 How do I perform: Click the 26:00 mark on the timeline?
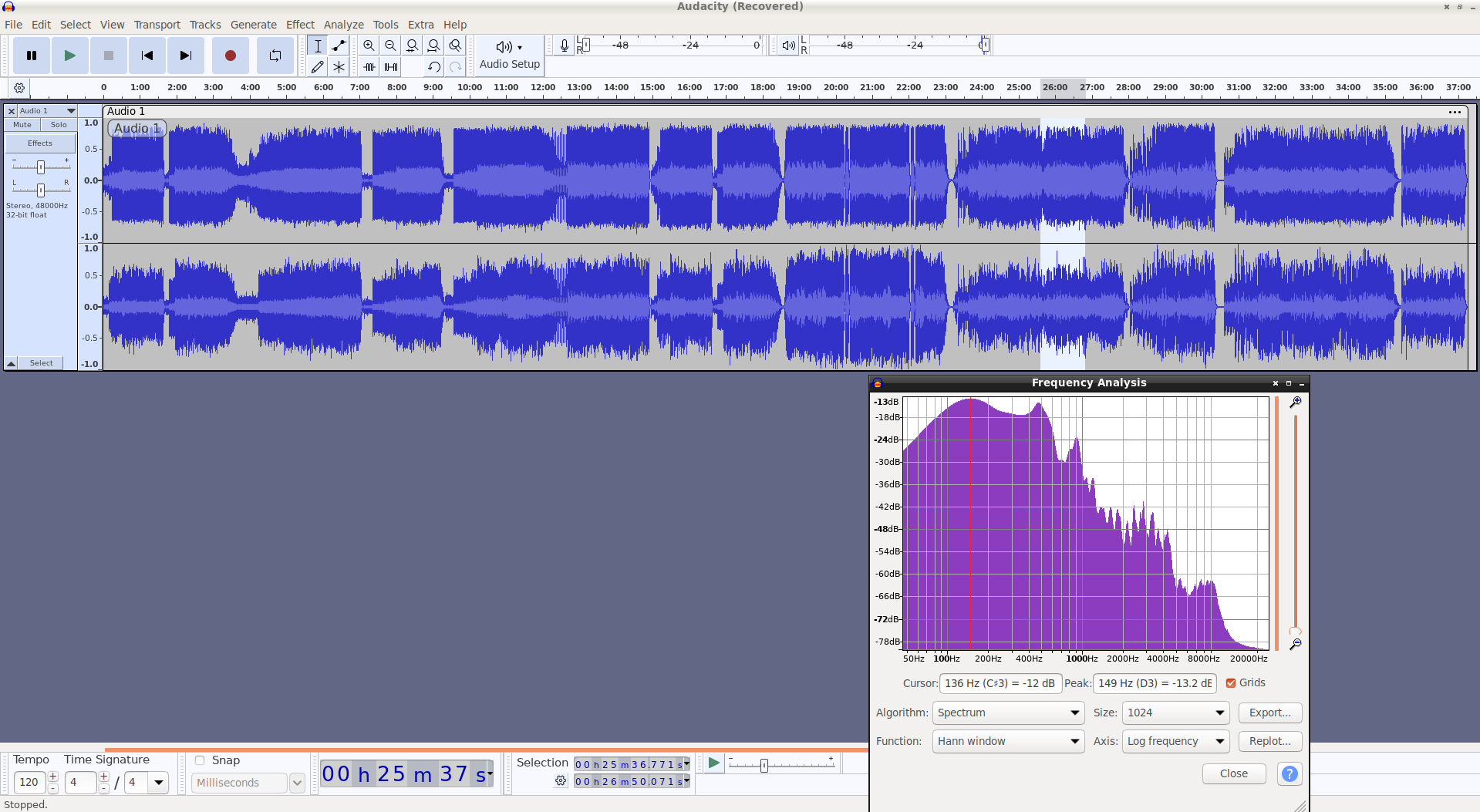pyautogui.click(x=1055, y=87)
